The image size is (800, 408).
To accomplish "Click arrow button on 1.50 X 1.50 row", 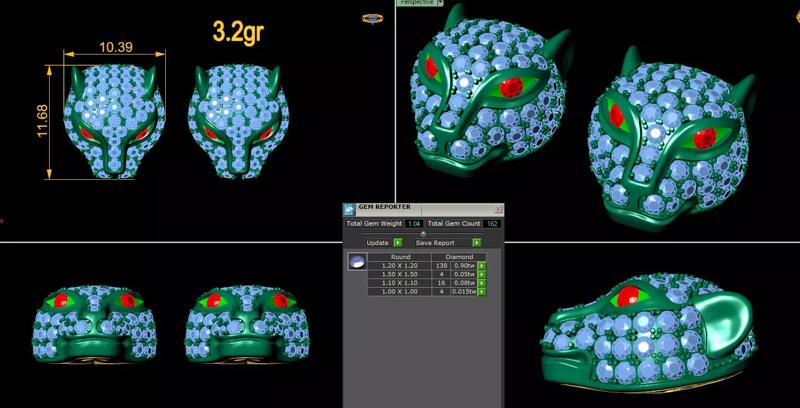I will click(x=481, y=274).
